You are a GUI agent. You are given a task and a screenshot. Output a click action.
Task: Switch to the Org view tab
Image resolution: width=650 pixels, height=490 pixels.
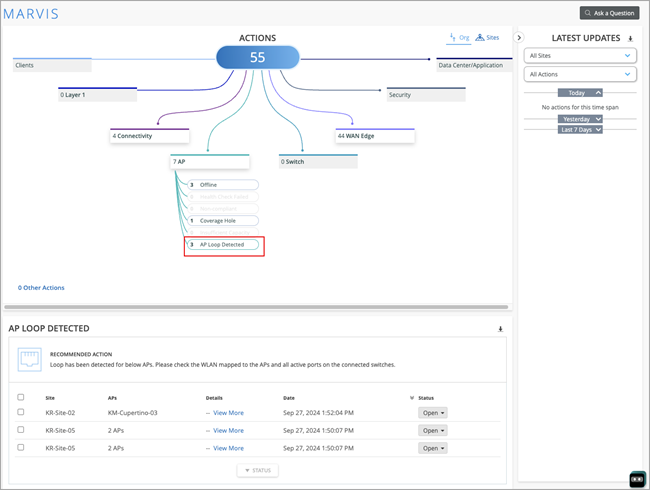(458, 37)
